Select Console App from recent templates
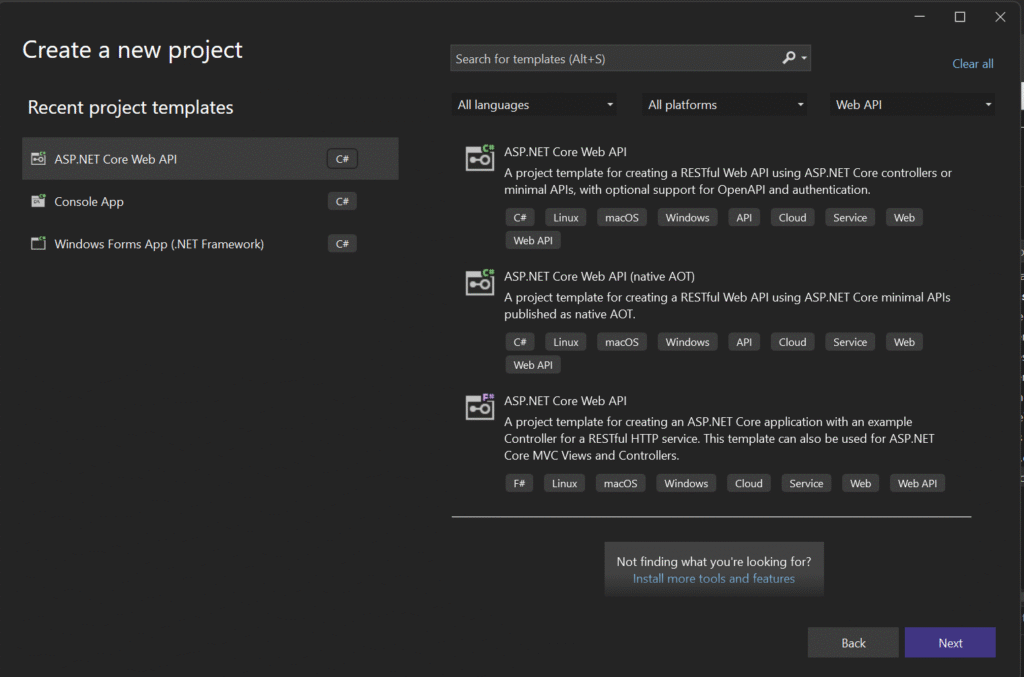The height and width of the screenshot is (677, 1024). (90, 202)
